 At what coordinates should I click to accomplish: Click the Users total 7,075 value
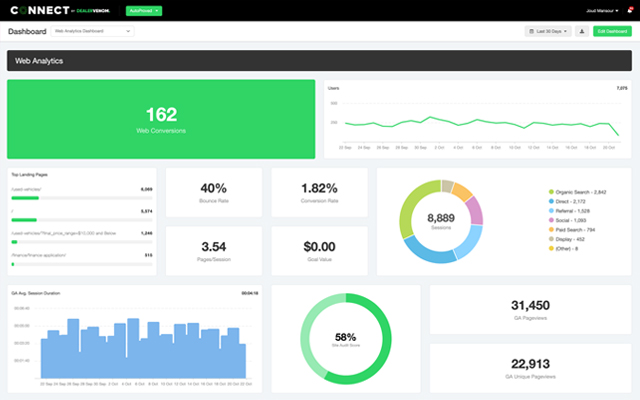click(622, 88)
